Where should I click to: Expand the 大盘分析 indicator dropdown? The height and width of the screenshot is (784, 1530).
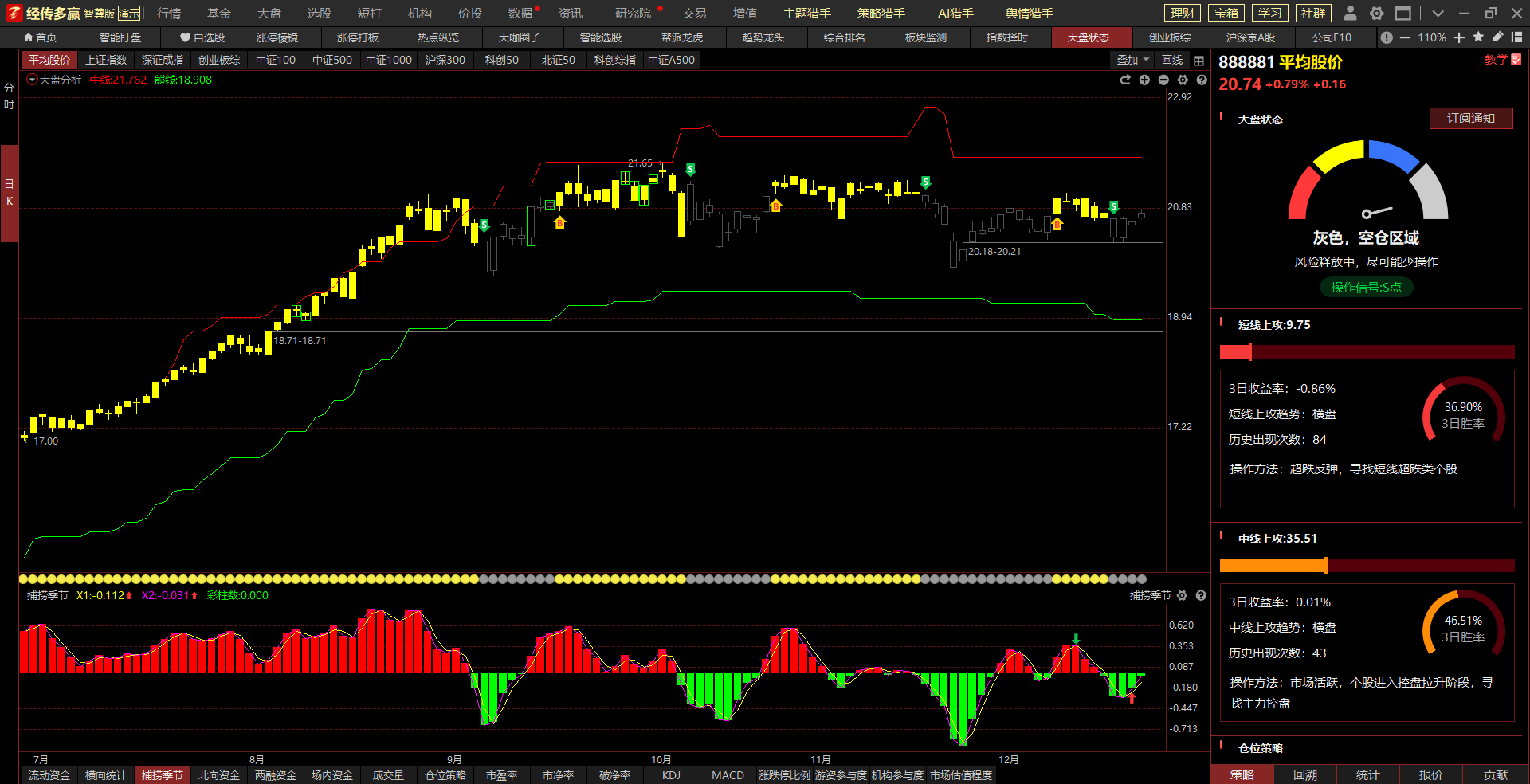pos(32,80)
